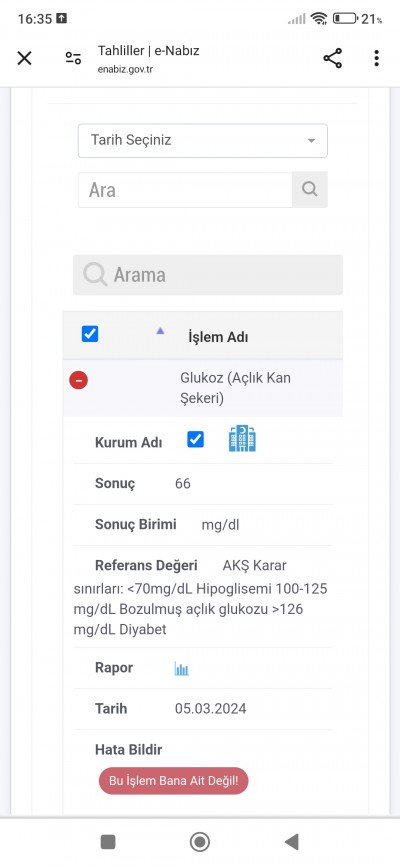Toggle the select-all checkbox in table header
Viewport: 400px width, 866px height.
(90, 334)
